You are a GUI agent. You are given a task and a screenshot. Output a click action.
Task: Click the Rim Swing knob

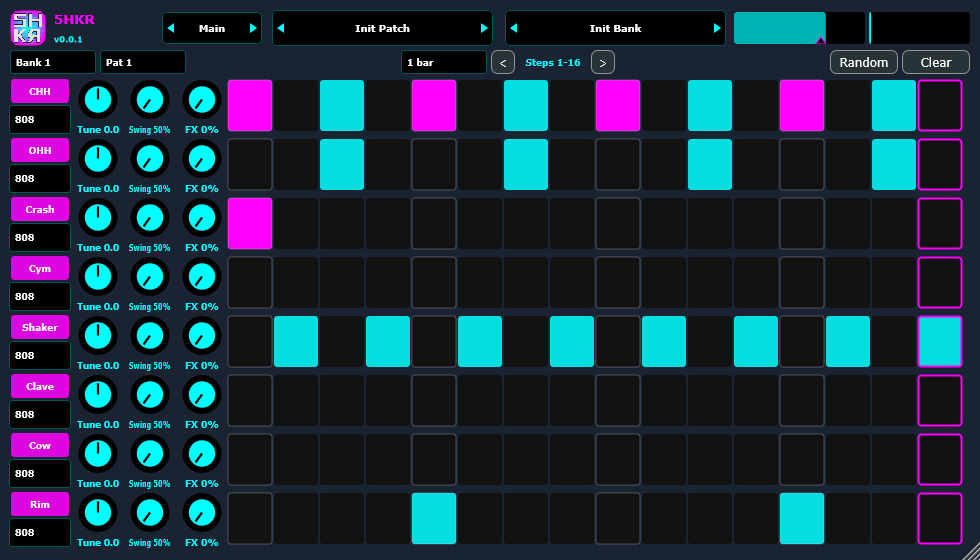pos(149,513)
